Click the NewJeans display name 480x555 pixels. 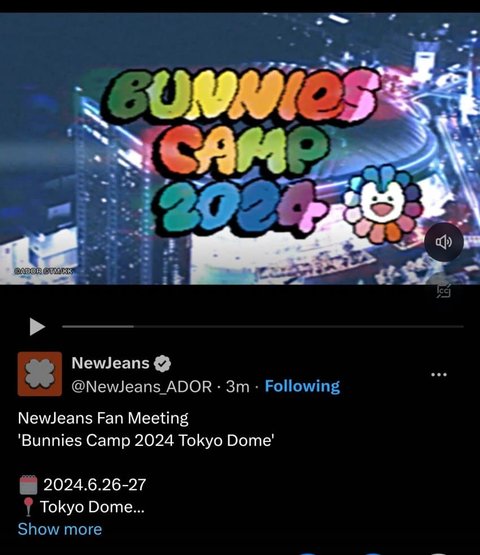[x=110, y=363]
